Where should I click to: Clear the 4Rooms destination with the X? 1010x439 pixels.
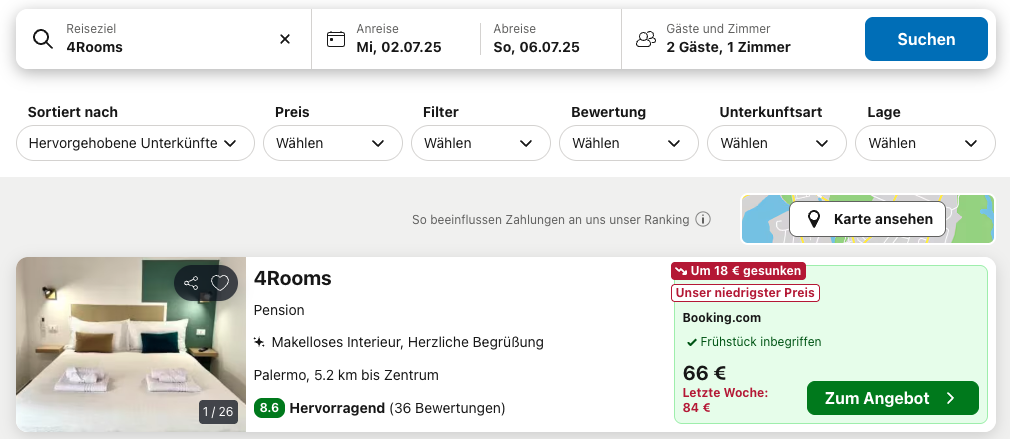pos(285,39)
